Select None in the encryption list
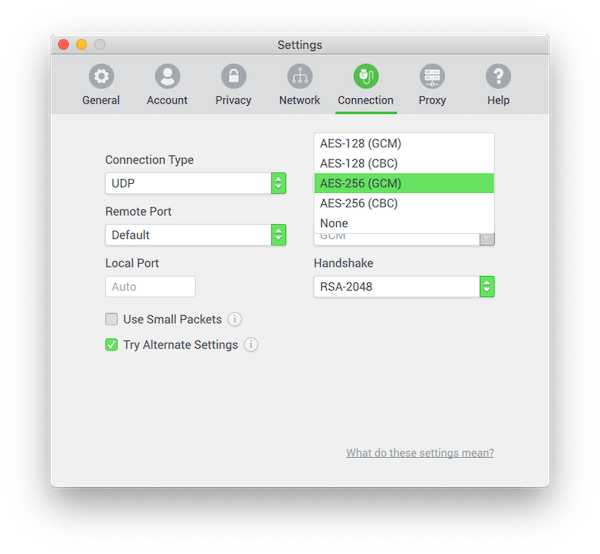The image size is (600, 554). click(334, 223)
